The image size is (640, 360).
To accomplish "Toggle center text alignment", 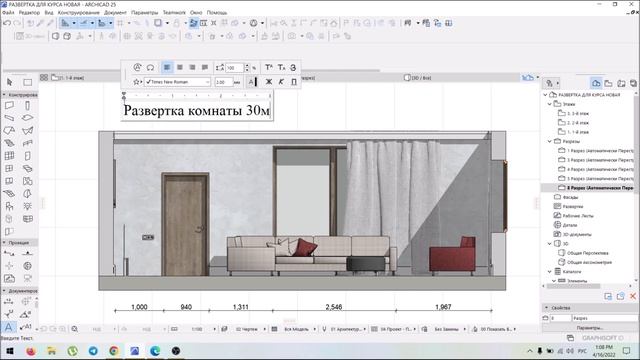I will (180, 67).
